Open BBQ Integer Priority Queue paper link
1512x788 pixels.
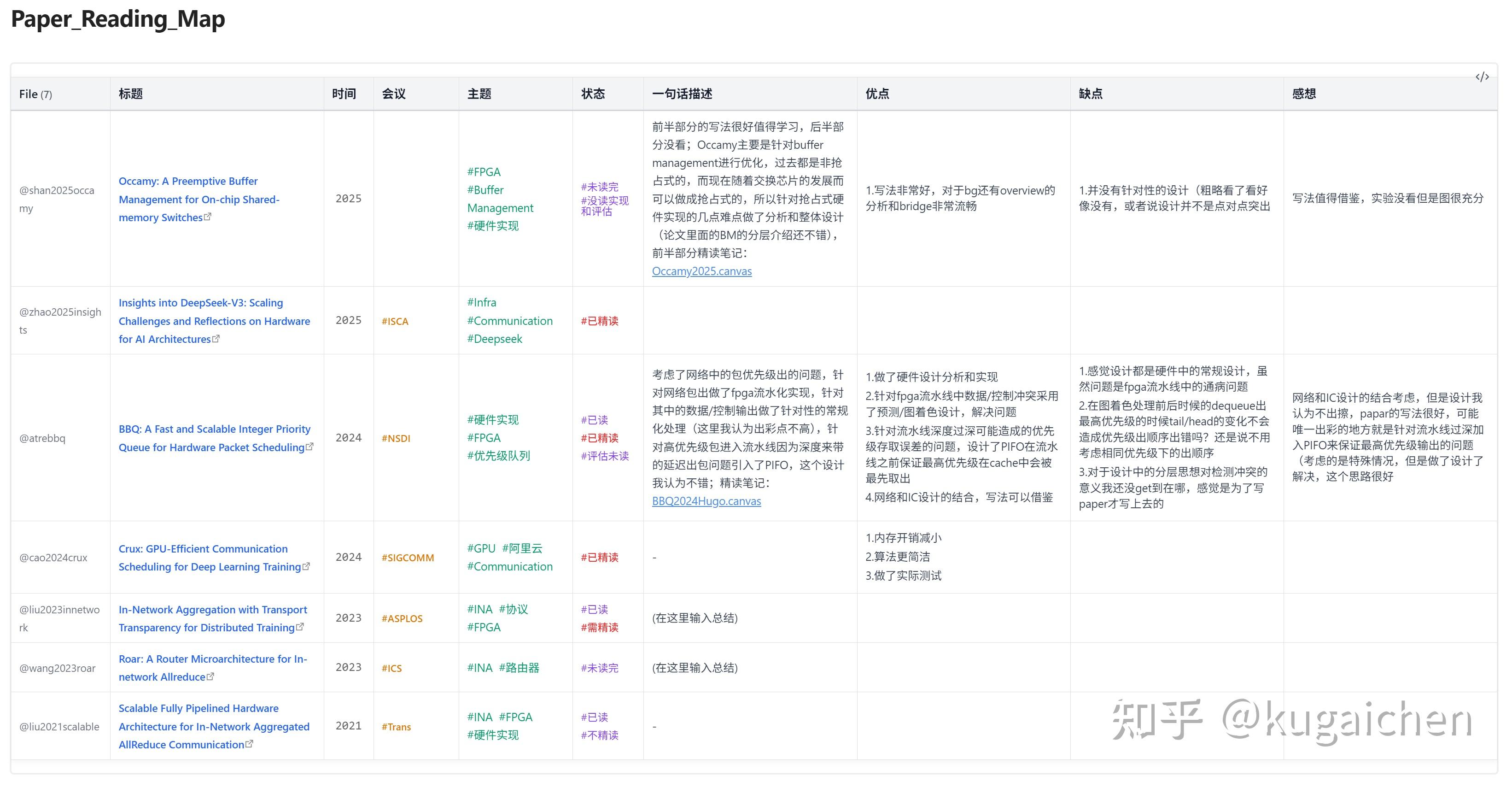coord(214,438)
